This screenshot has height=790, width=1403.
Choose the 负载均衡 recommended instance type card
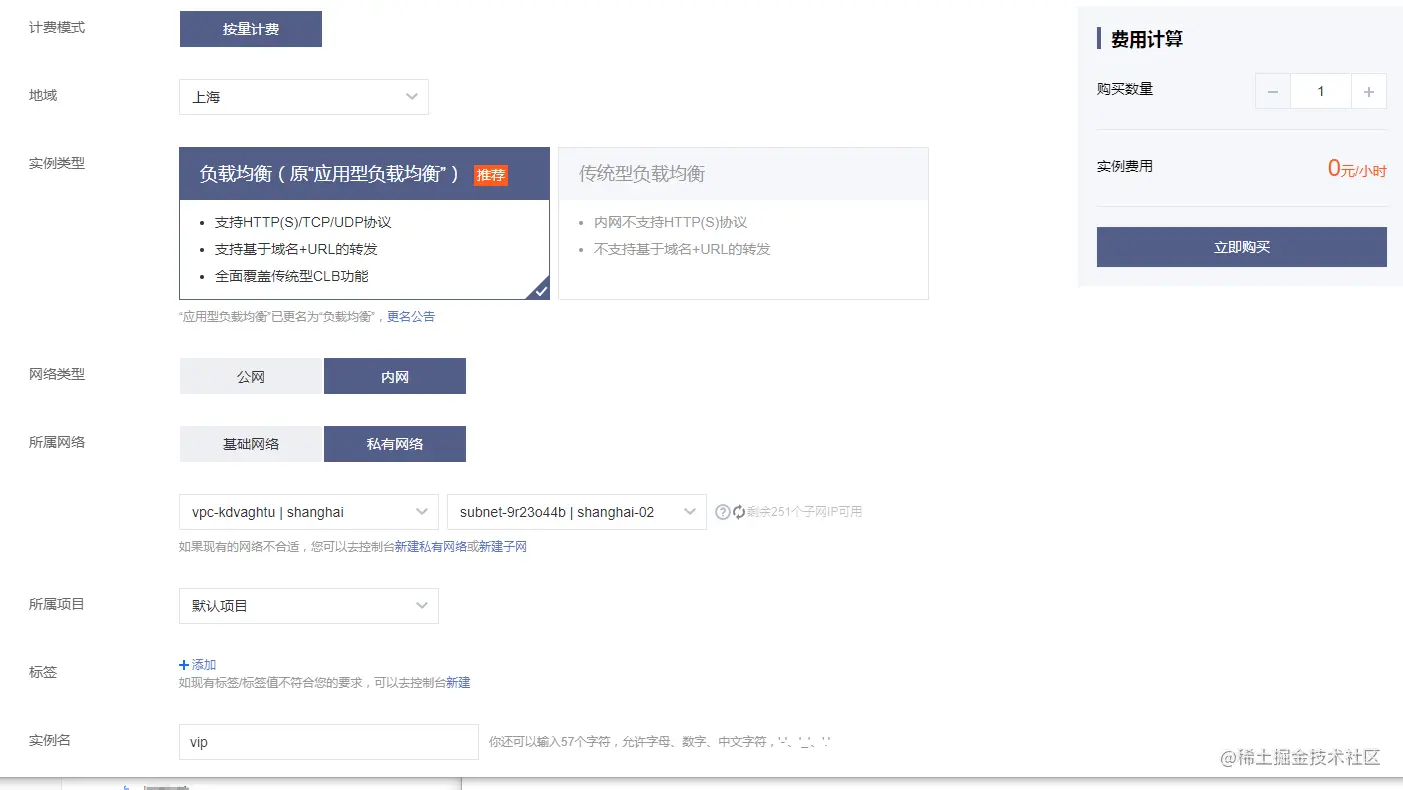click(364, 223)
